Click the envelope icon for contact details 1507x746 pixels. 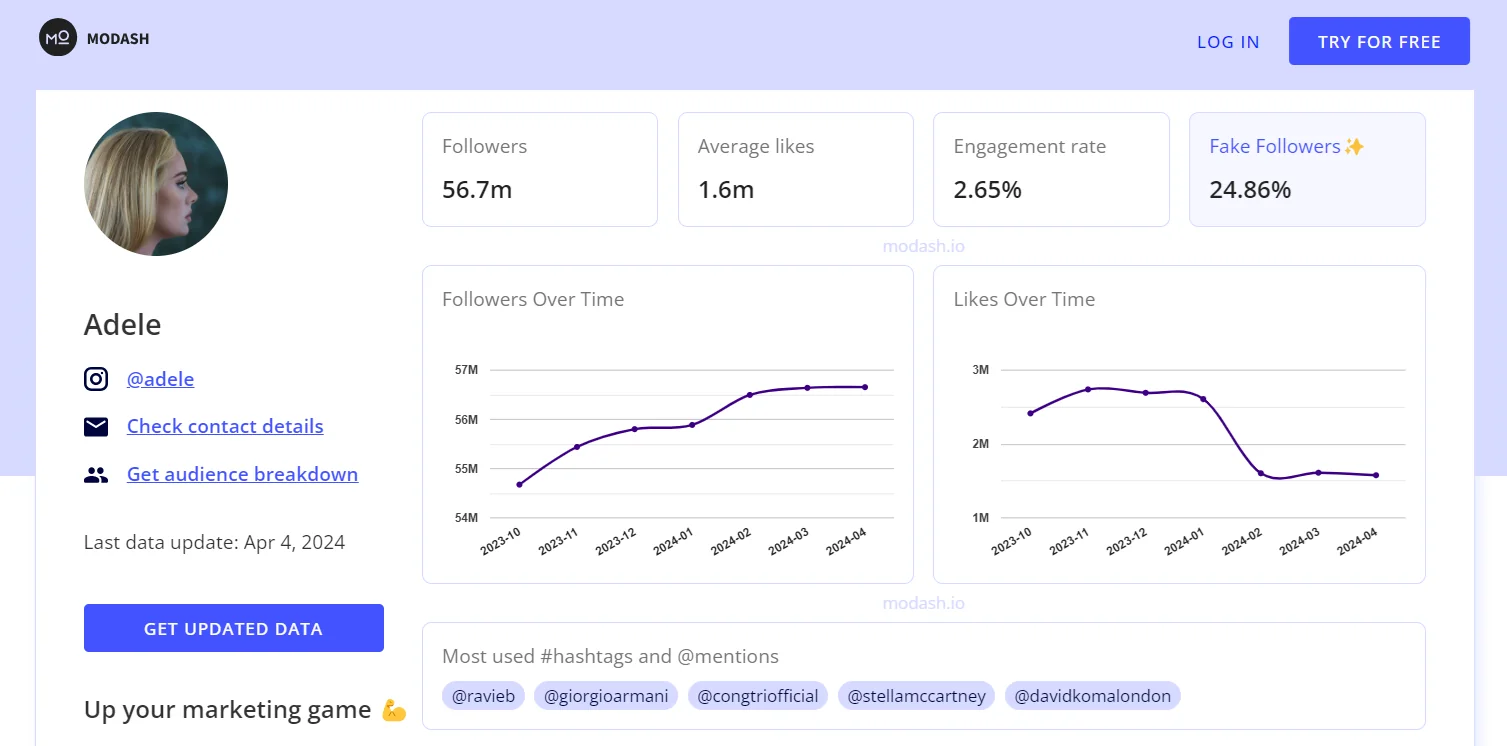pos(96,427)
